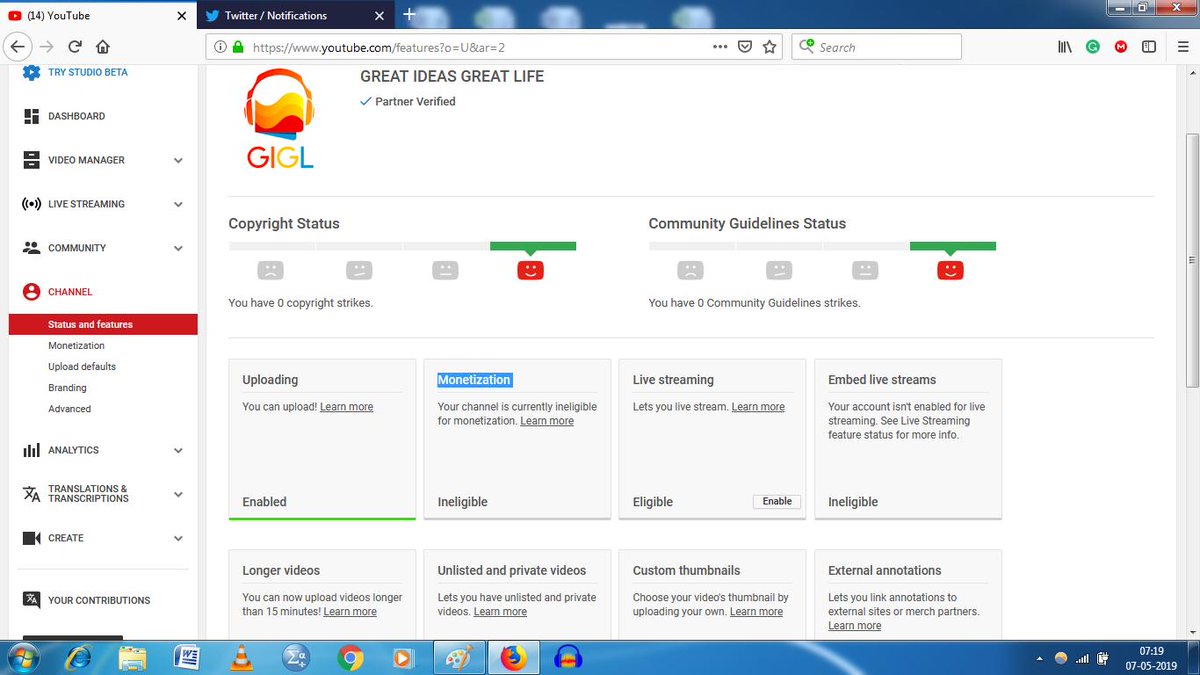The image size is (1200, 675).
Task: Click the Video Manager sidebar icon
Action: click(31, 160)
